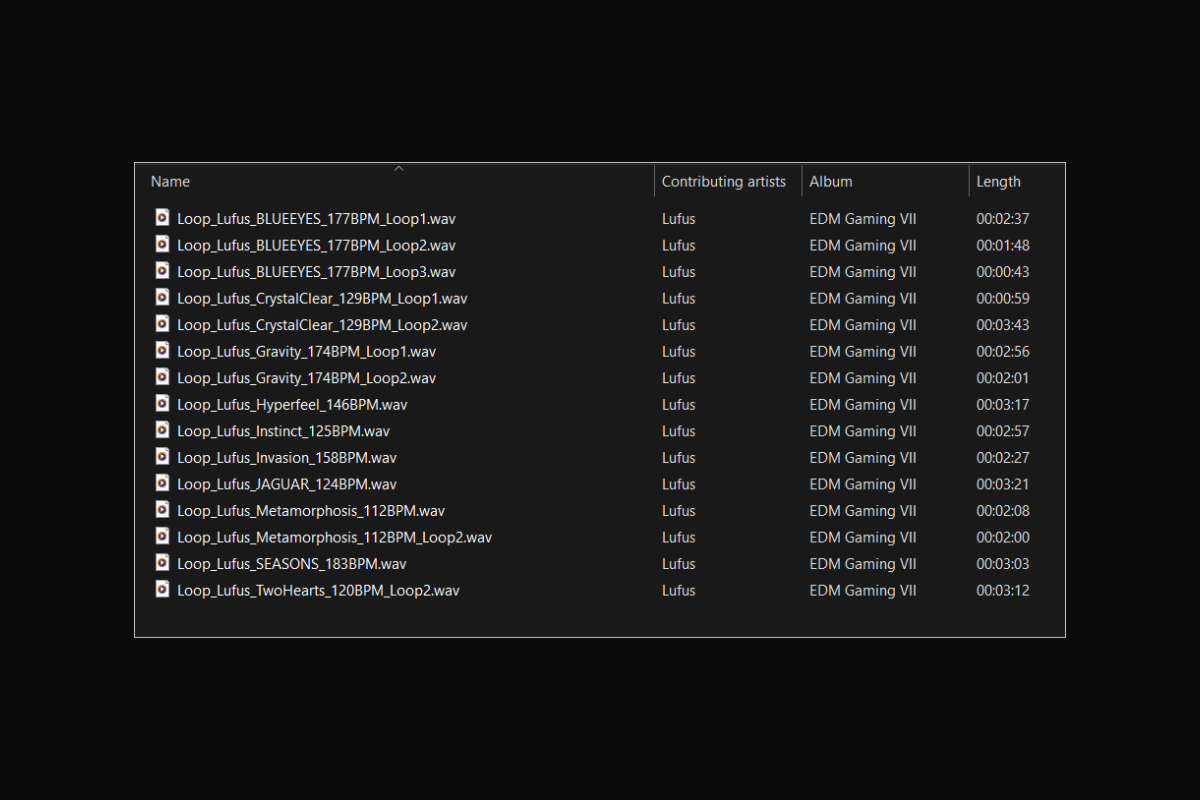Sort files by the Name column header

pos(170,182)
